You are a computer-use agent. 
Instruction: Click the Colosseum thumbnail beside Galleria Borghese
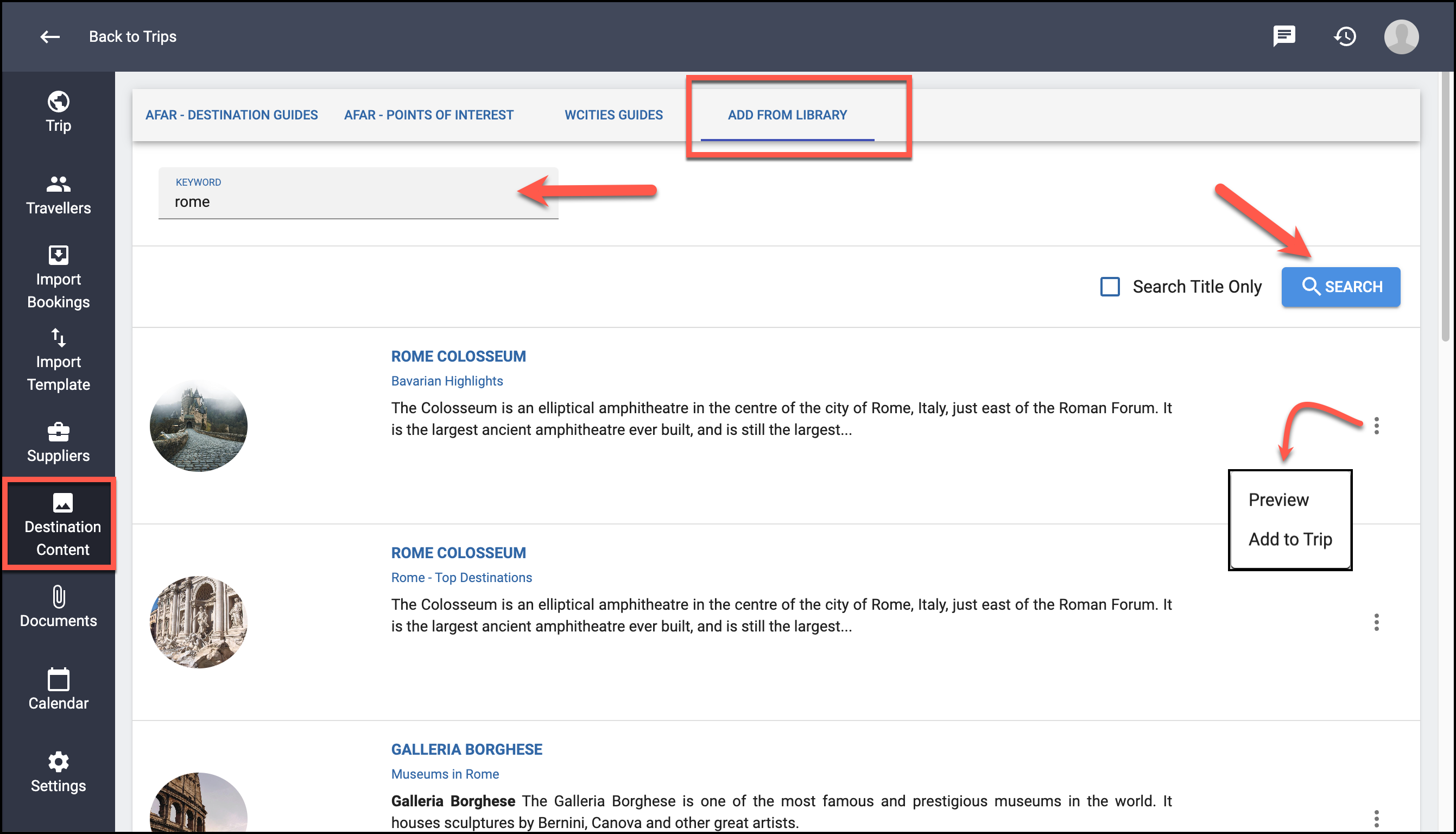pyautogui.click(x=198, y=802)
